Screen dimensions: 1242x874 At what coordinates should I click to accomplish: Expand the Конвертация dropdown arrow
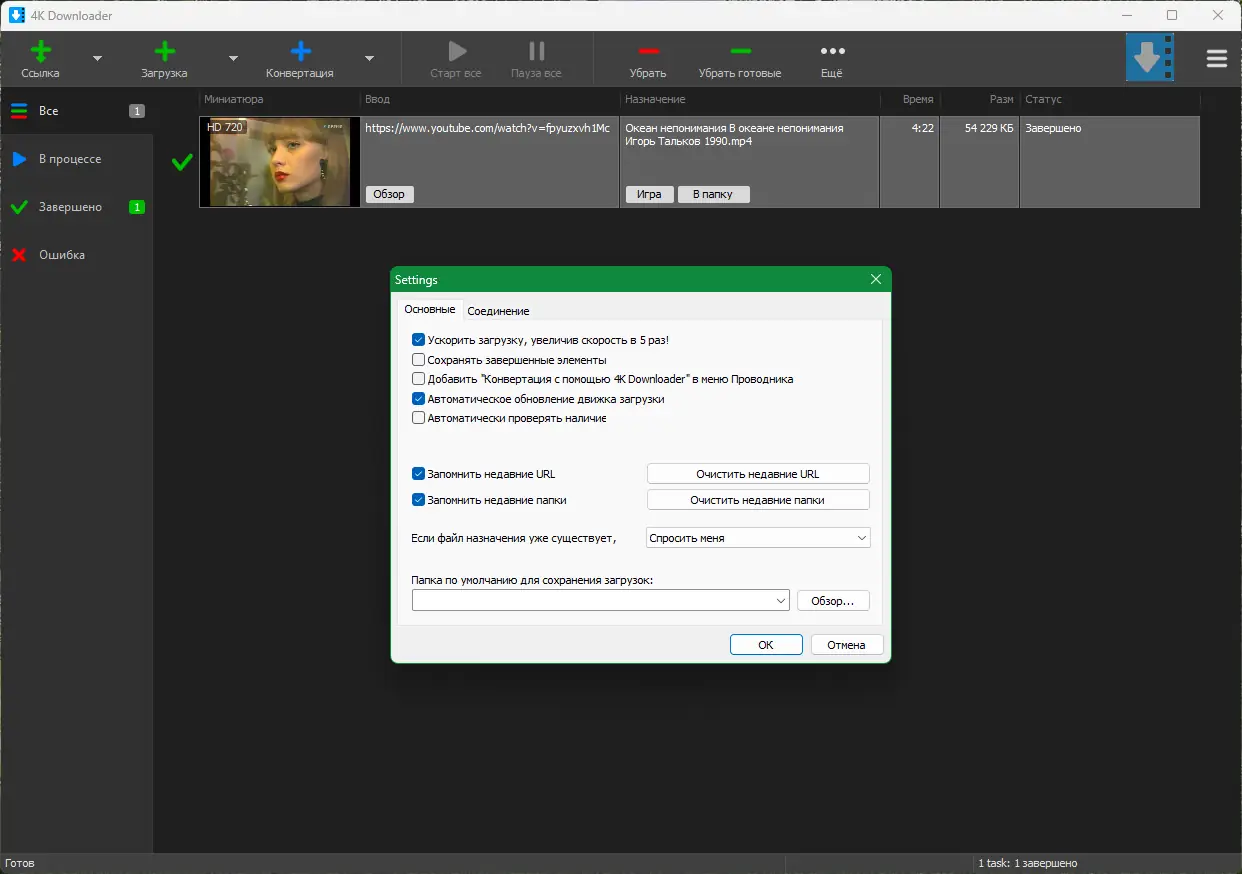point(369,58)
